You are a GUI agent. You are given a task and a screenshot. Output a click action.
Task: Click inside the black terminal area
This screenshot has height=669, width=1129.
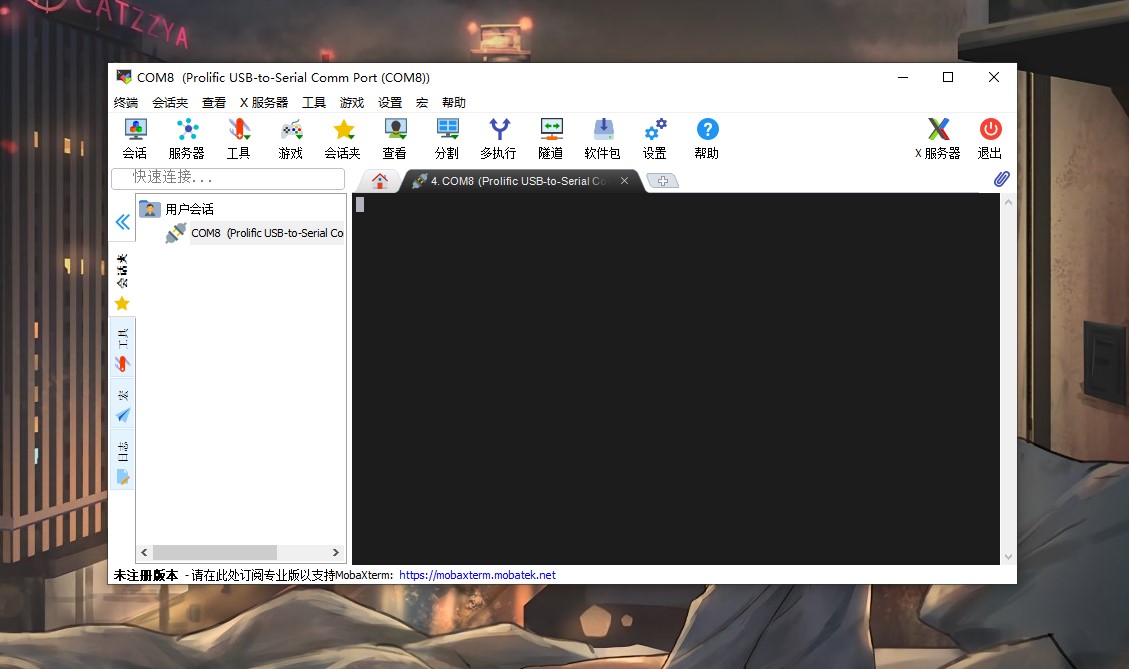pos(675,379)
